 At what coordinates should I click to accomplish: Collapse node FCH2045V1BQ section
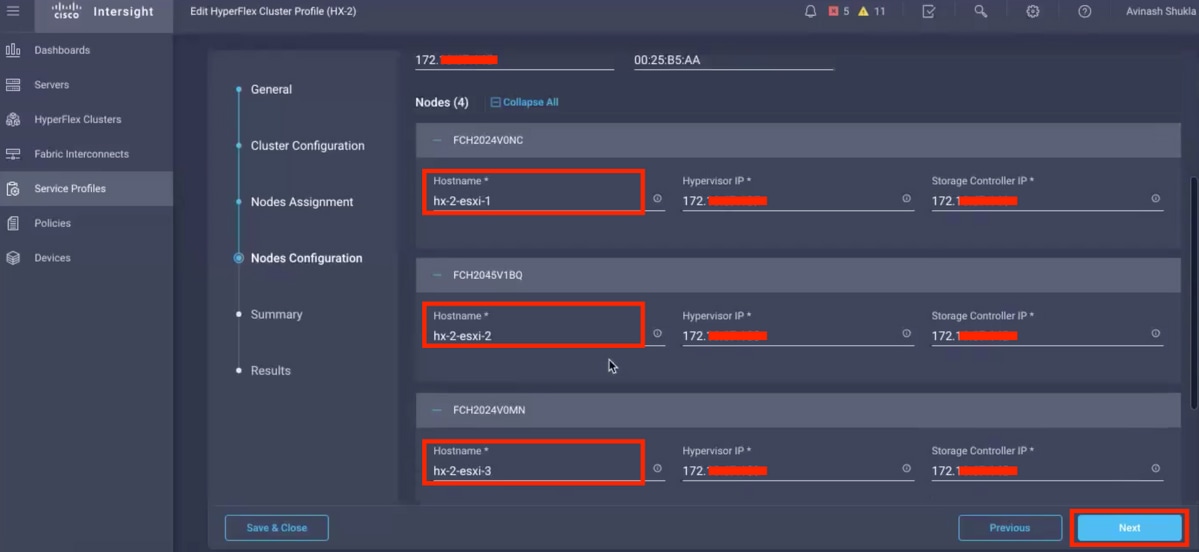(x=437, y=275)
